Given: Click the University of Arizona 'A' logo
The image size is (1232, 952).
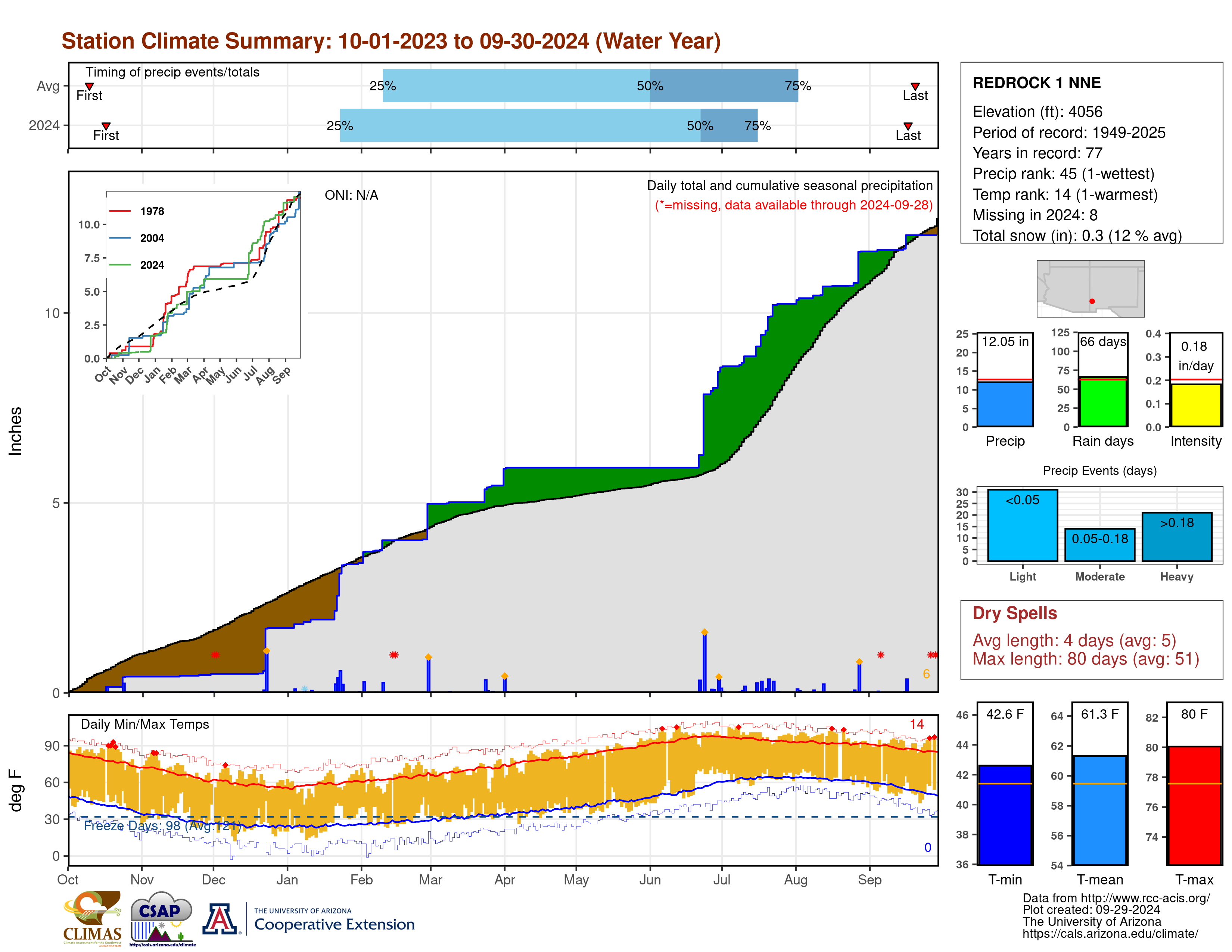Looking at the screenshot, I should (x=220, y=919).
